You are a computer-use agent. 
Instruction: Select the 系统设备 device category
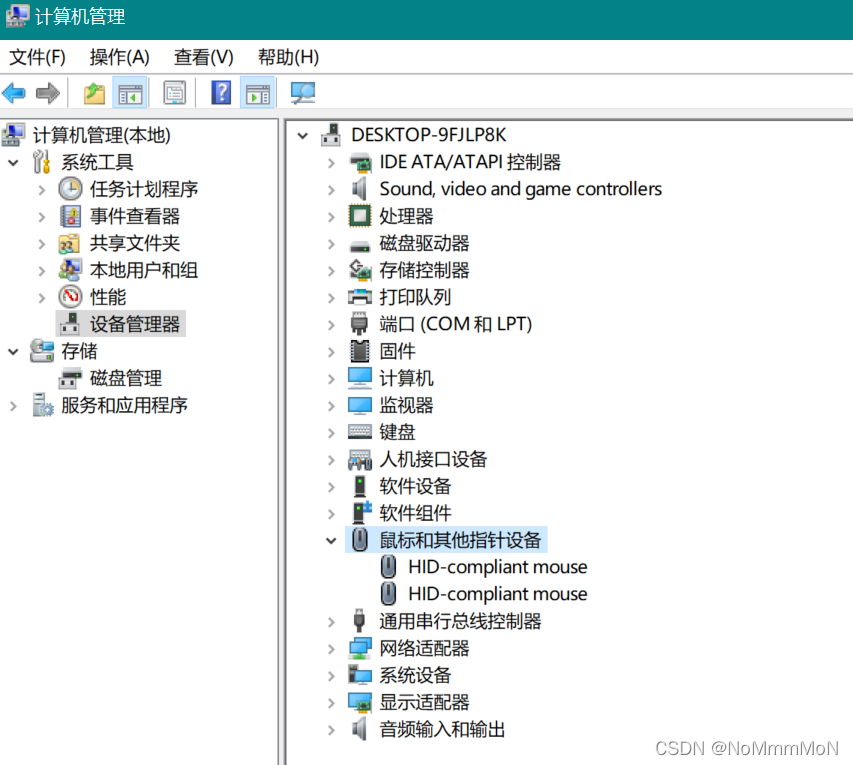(415, 675)
